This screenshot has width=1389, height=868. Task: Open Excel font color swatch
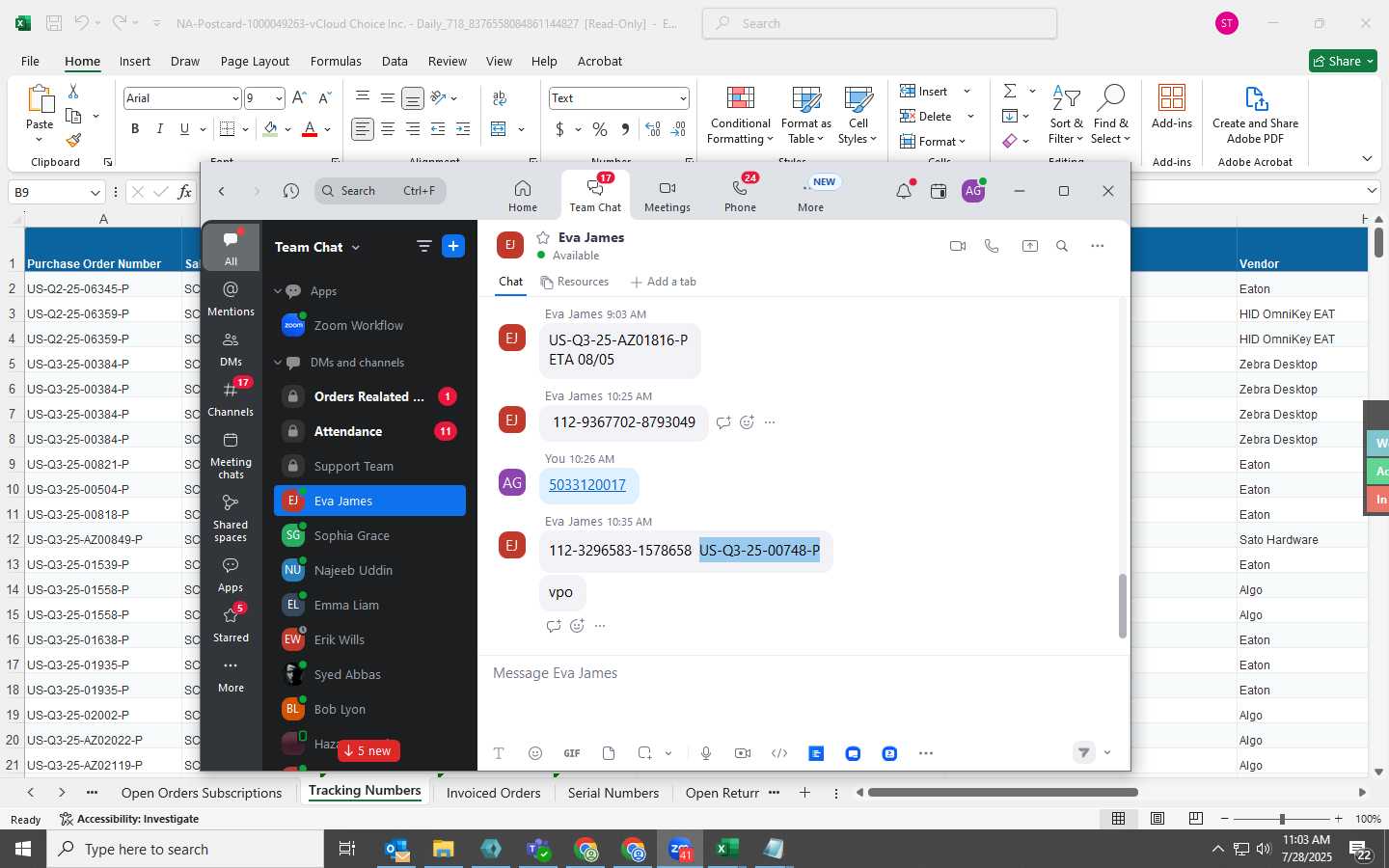310,128
